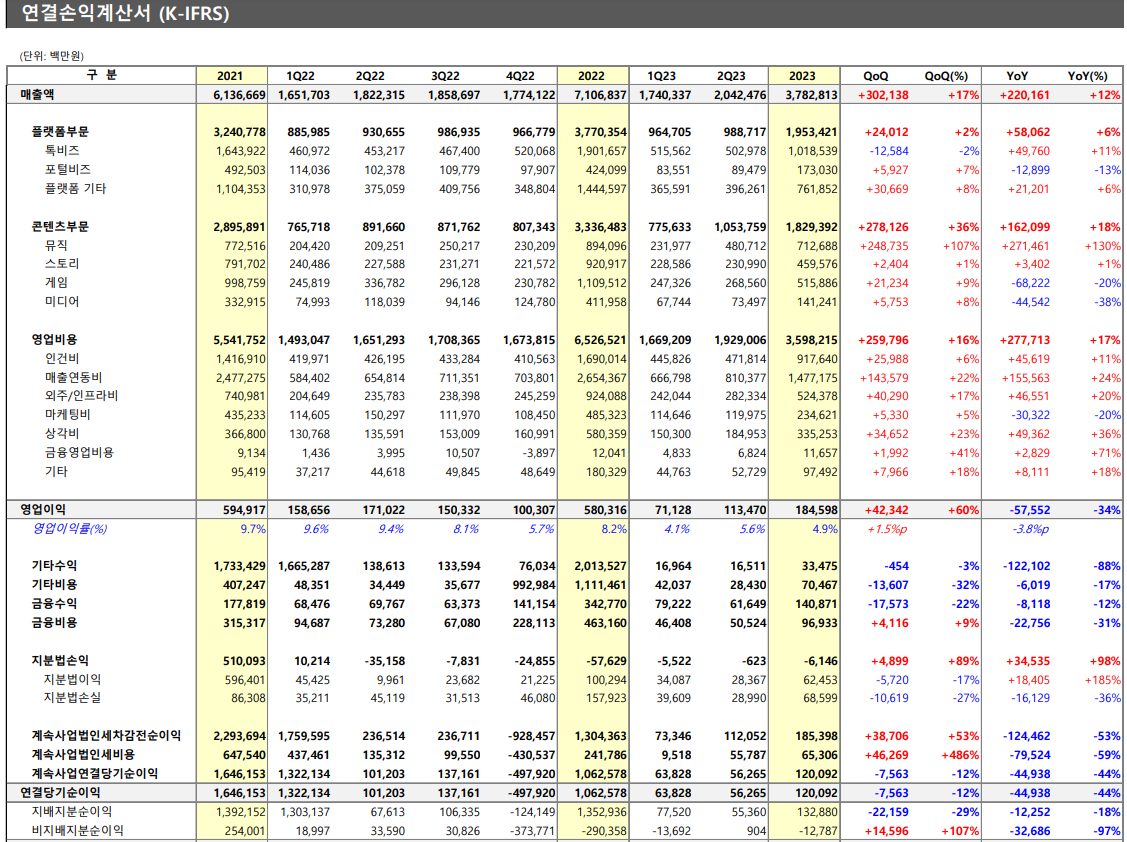Select the 구 분 header cell
1127x842 pixels.
(101, 76)
